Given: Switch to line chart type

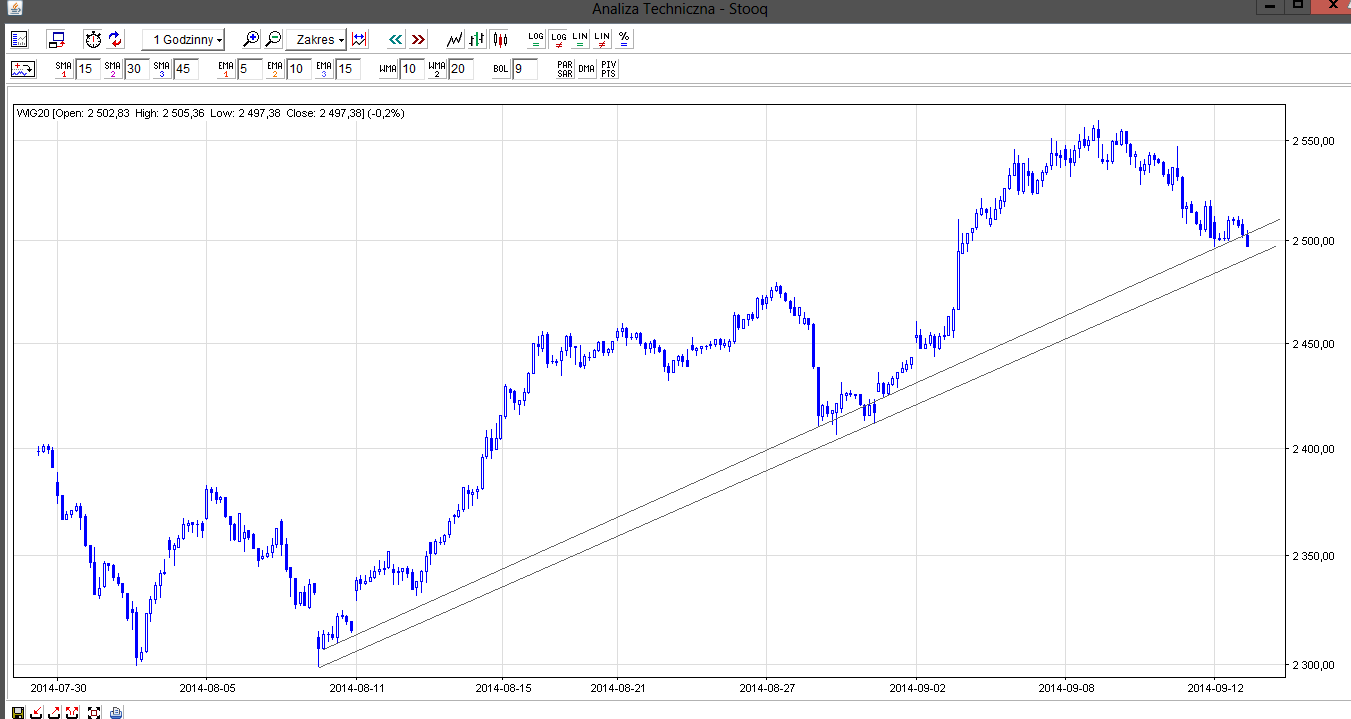Looking at the screenshot, I should point(455,39).
